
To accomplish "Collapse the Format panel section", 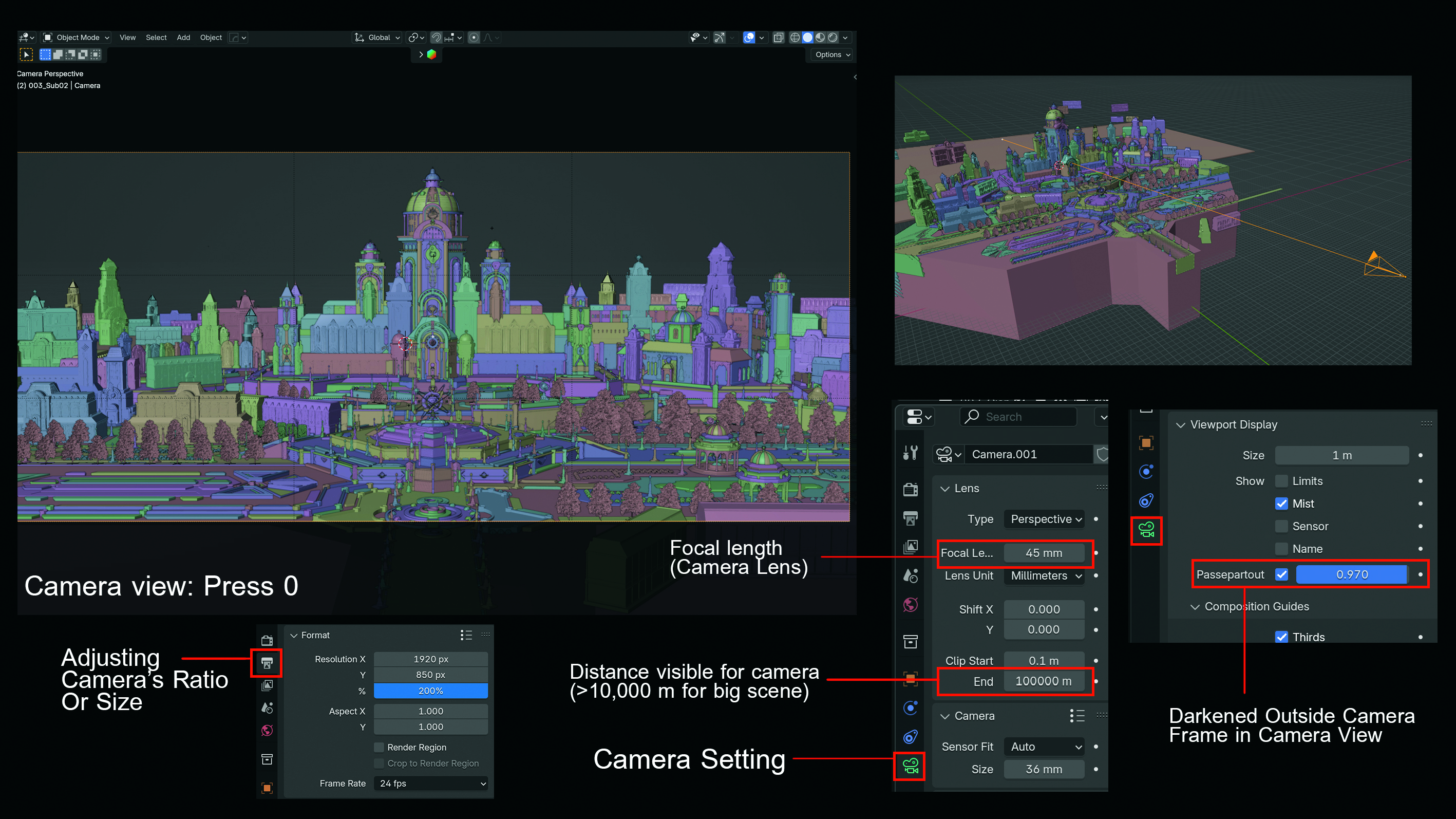I will click(294, 635).
